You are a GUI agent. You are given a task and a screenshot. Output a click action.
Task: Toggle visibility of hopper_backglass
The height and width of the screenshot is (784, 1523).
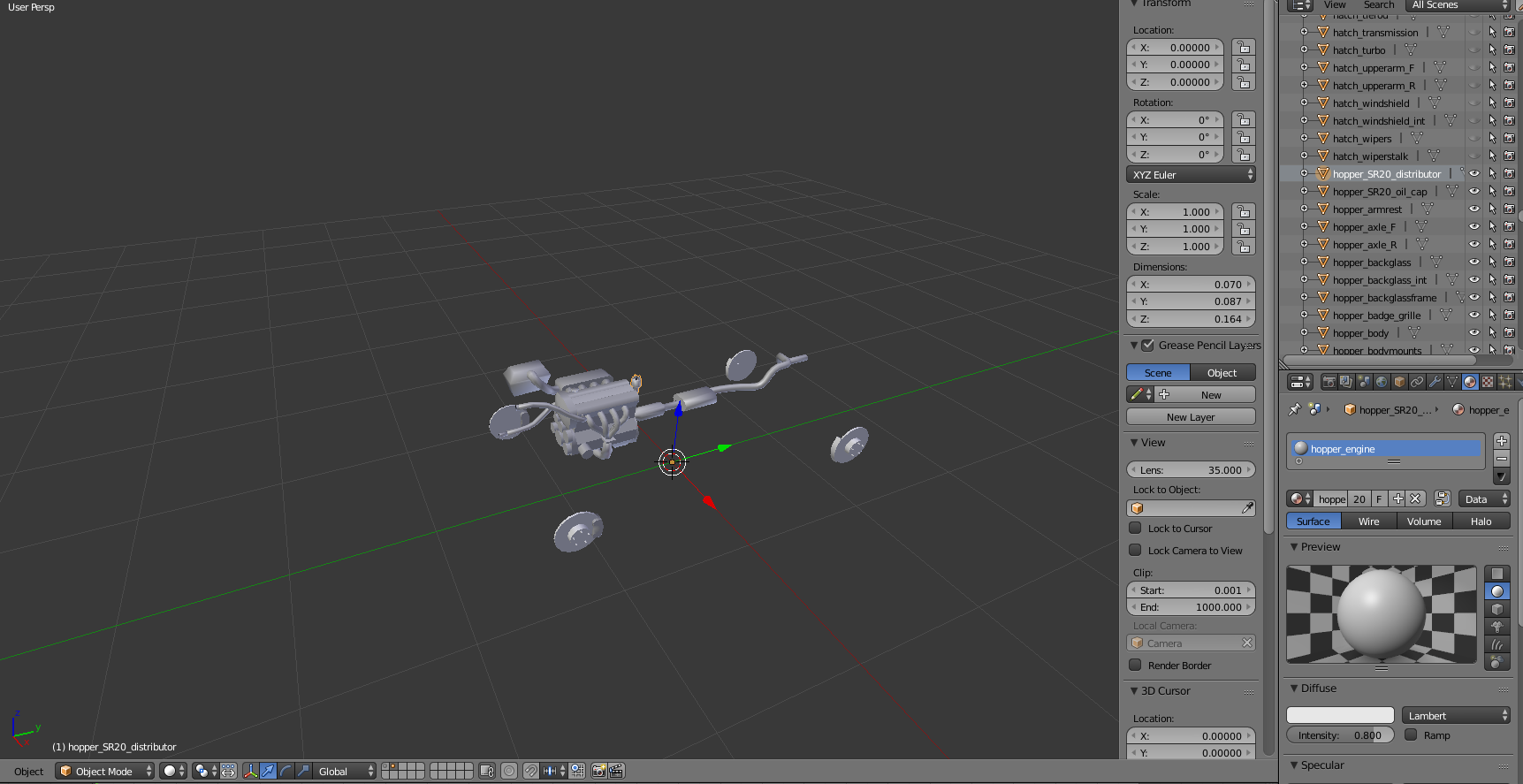[x=1474, y=263]
